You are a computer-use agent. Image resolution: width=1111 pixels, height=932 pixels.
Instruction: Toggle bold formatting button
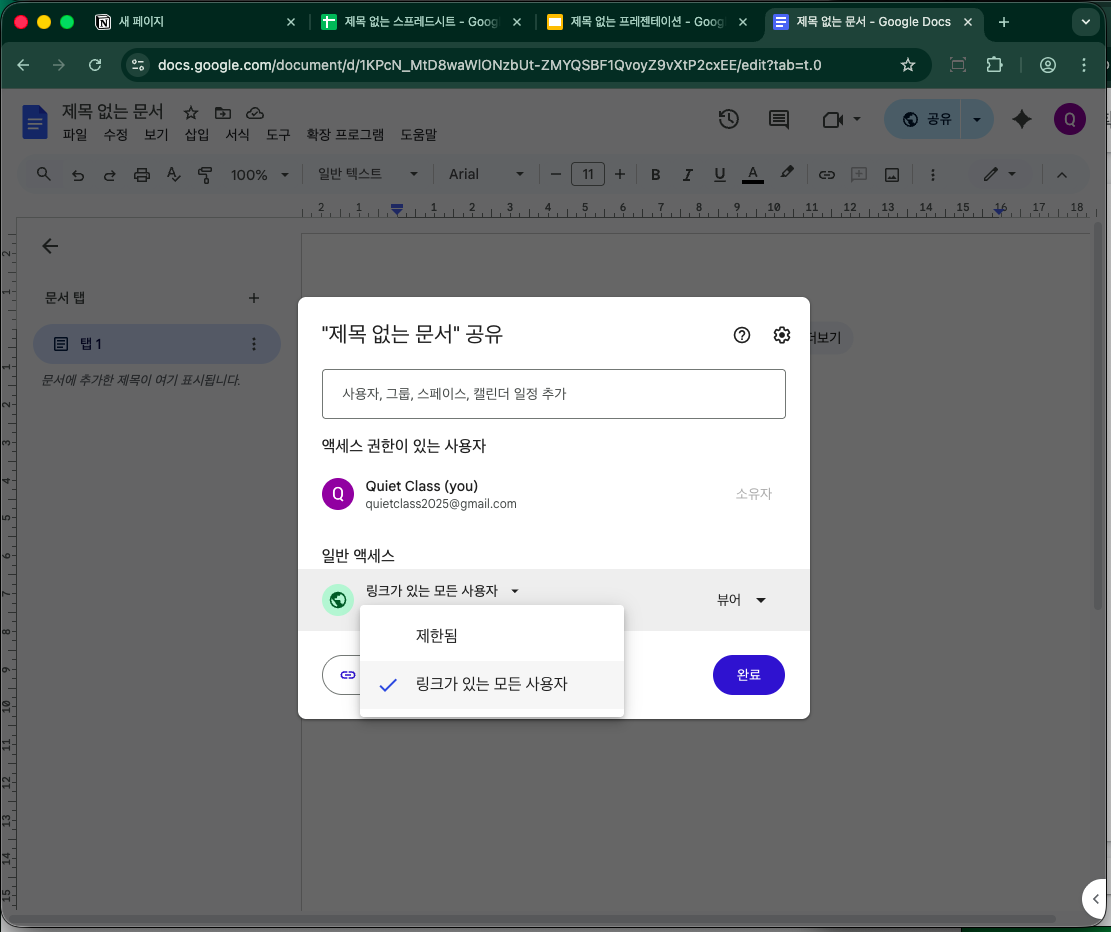(656, 175)
